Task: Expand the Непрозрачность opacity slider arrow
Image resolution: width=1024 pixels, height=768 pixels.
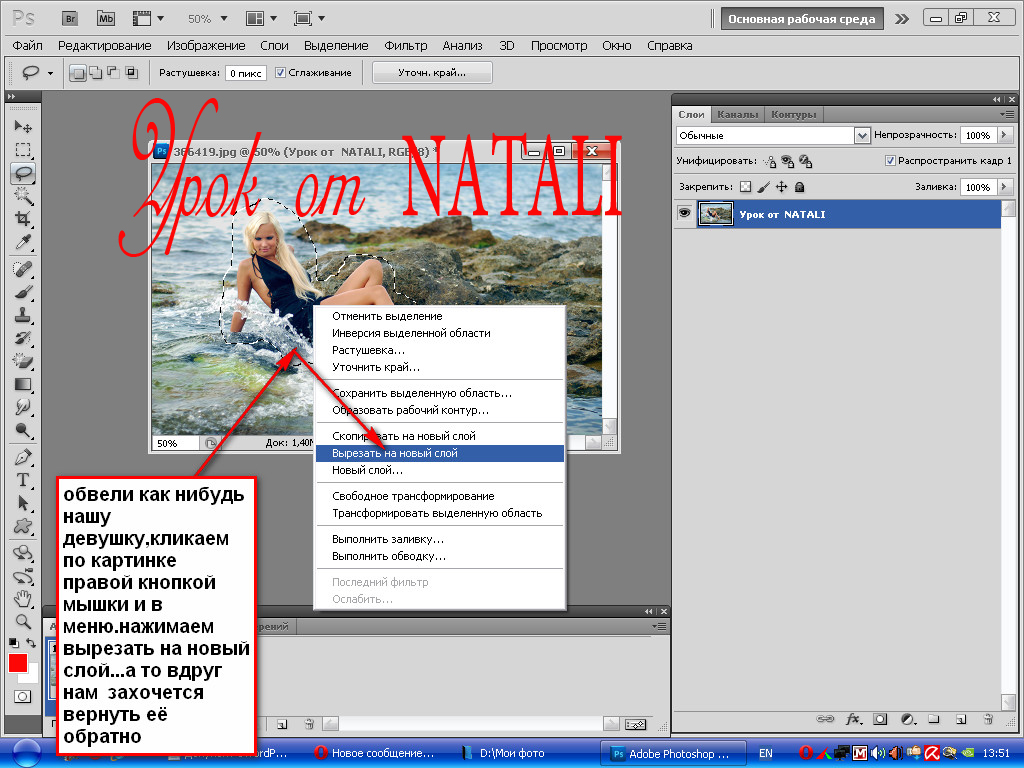Action: click(x=1003, y=135)
